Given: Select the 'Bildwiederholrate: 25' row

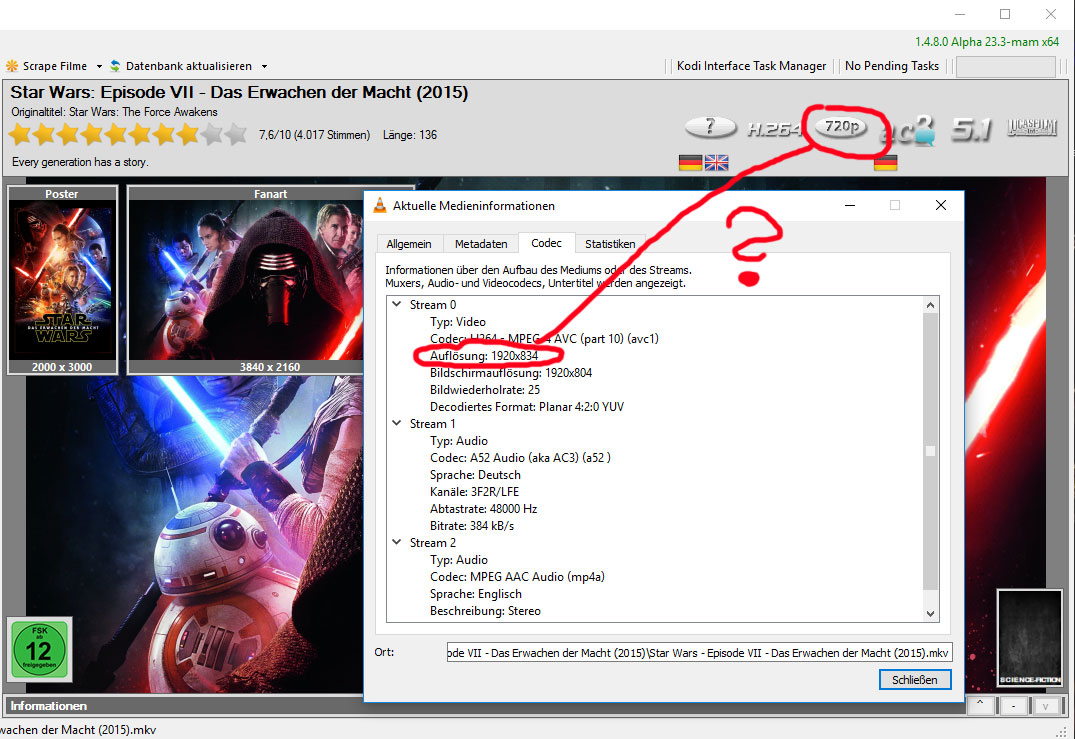Looking at the screenshot, I should (x=485, y=389).
